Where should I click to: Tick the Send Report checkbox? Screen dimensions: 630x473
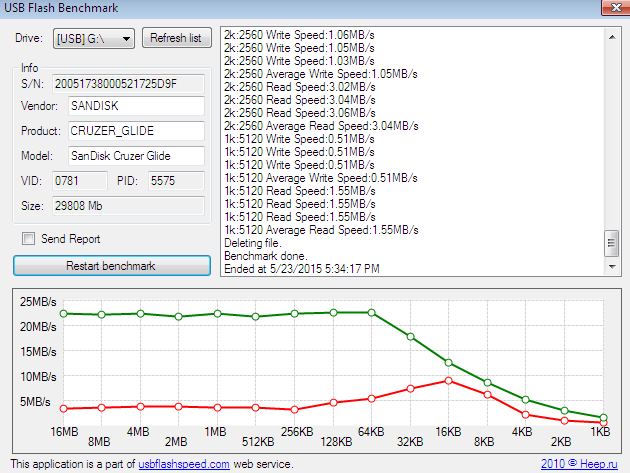click(x=28, y=239)
